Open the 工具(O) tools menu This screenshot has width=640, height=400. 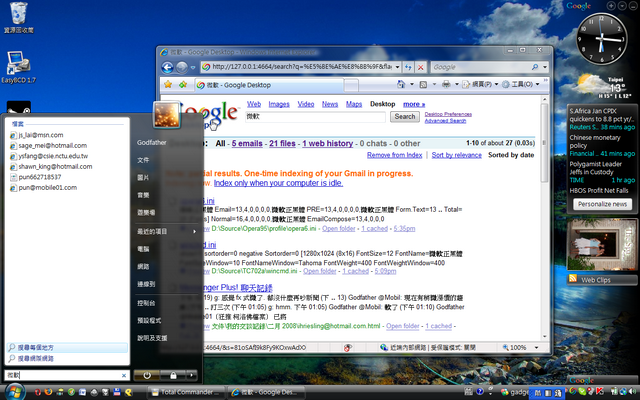[x=521, y=84]
